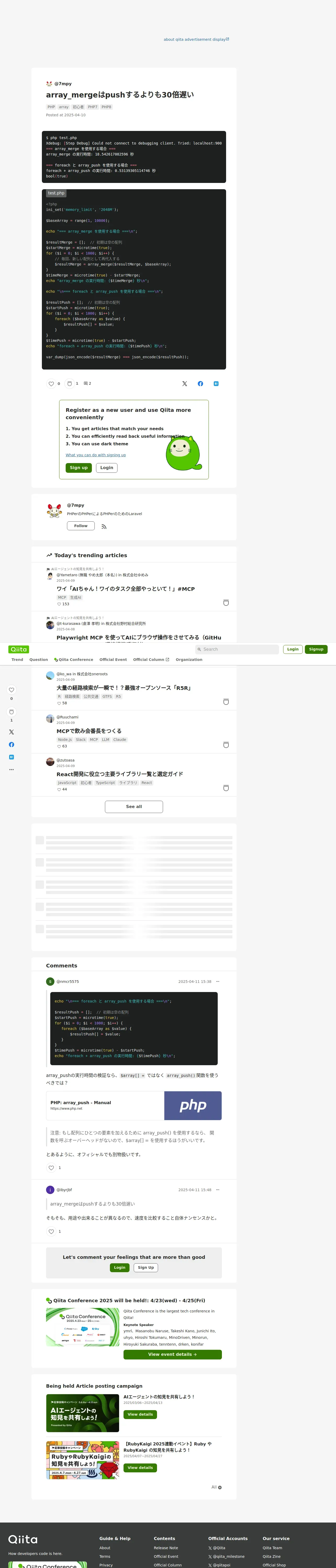View details of AIエージェント campaign
The width and height of the screenshot is (336, 1568).
(140, 1415)
